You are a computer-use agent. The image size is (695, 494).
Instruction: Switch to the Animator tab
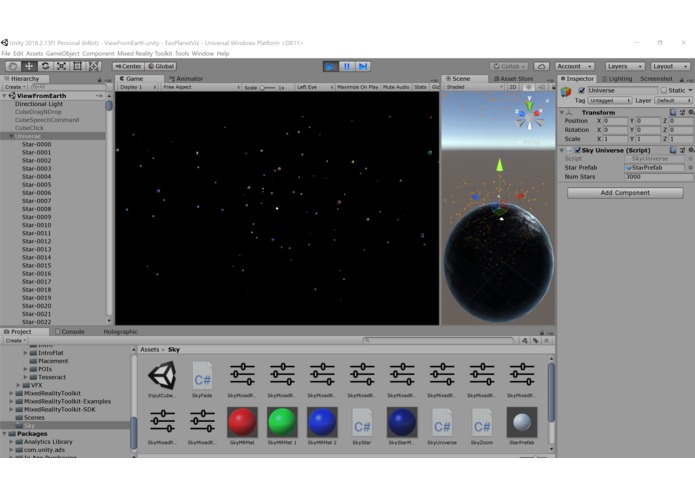coord(186,79)
